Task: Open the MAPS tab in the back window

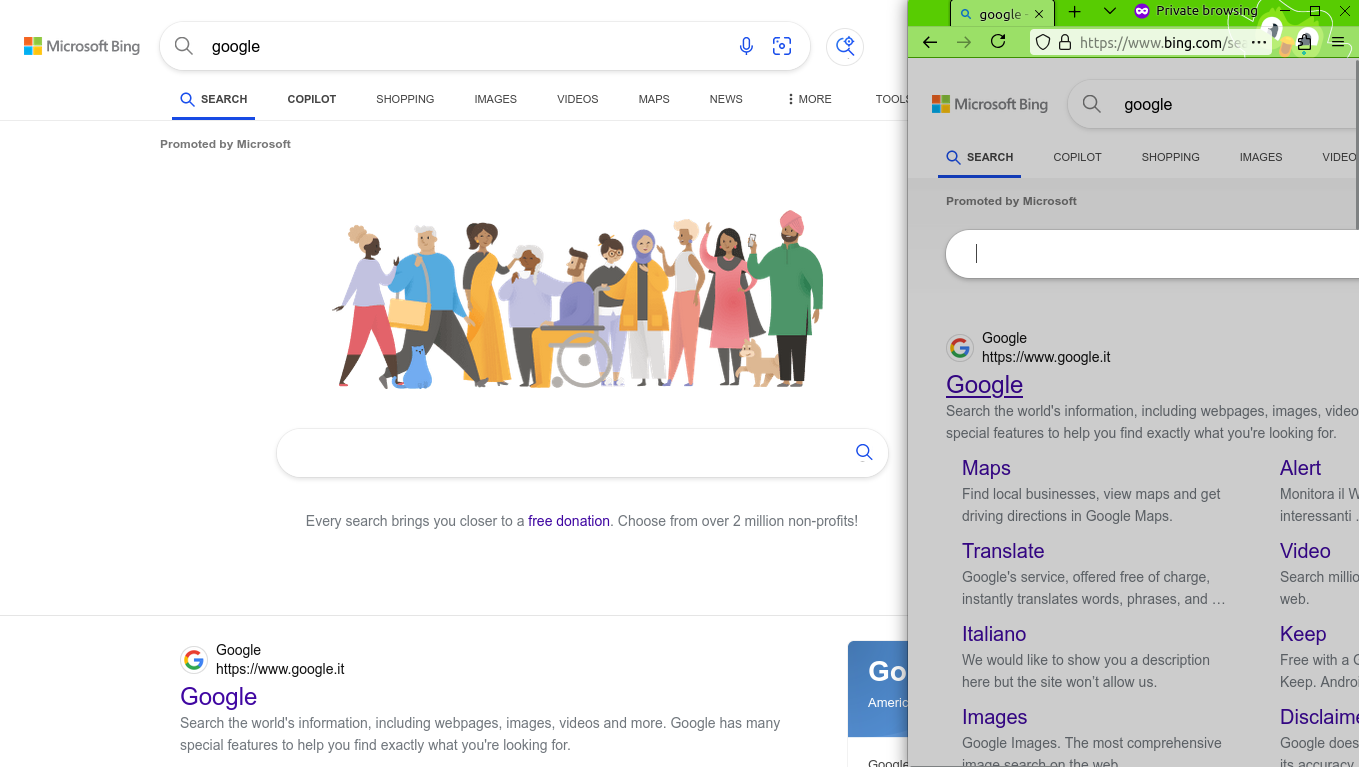Action: pyautogui.click(x=654, y=99)
